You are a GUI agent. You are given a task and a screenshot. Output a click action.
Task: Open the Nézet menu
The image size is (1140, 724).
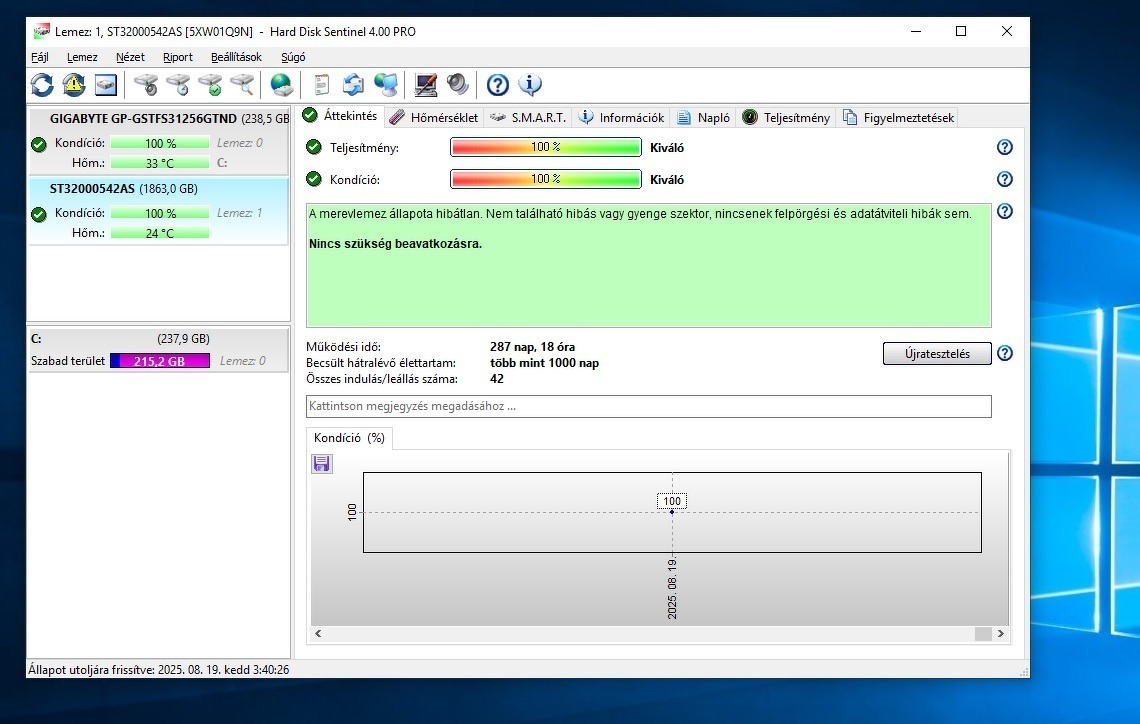point(130,57)
